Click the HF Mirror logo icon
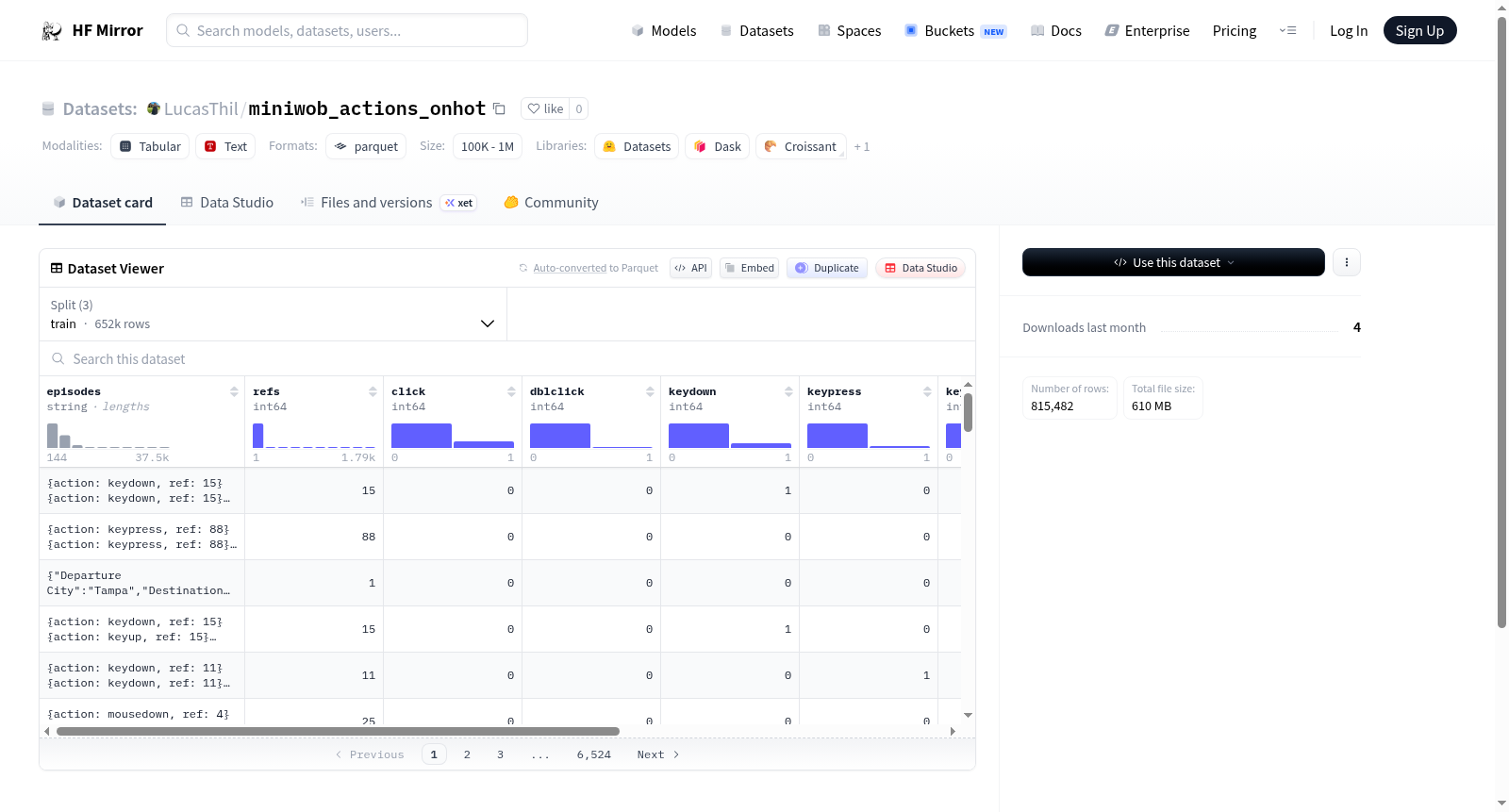The width and height of the screenshot is (1509, 812). tap(52, 31)
